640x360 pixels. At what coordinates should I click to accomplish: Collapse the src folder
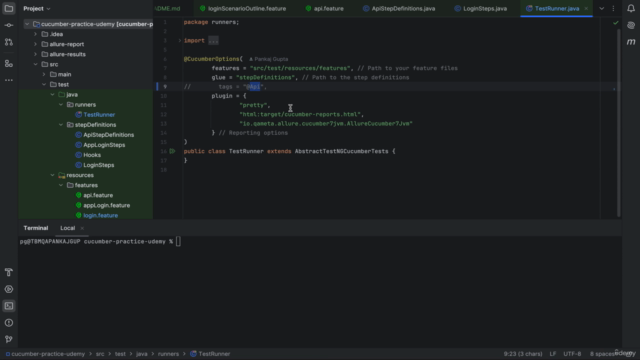(x=36, y=64)
